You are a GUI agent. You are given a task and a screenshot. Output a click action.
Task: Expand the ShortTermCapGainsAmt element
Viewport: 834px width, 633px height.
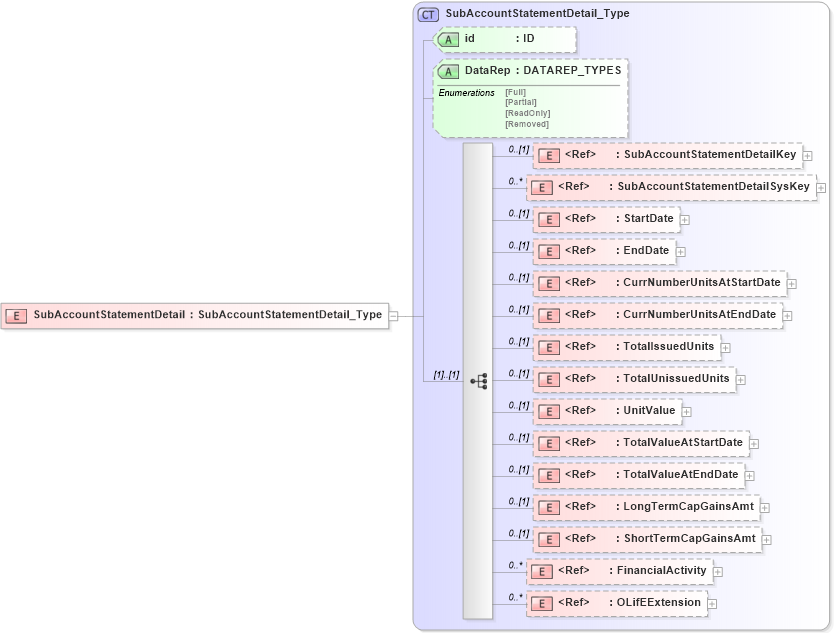coord(765,539)
